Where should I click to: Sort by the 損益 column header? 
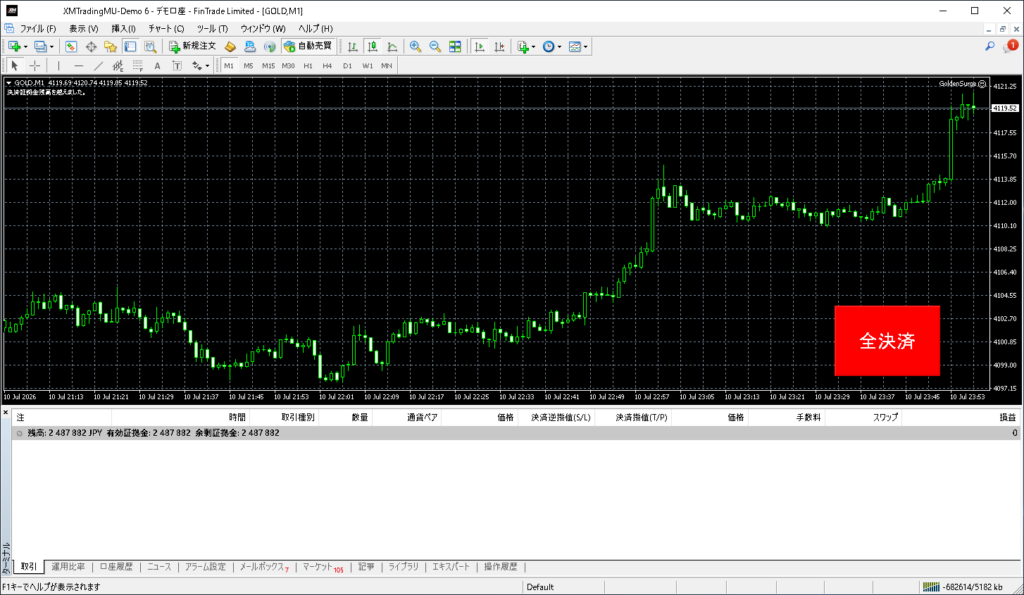[x=1008, y=417]
